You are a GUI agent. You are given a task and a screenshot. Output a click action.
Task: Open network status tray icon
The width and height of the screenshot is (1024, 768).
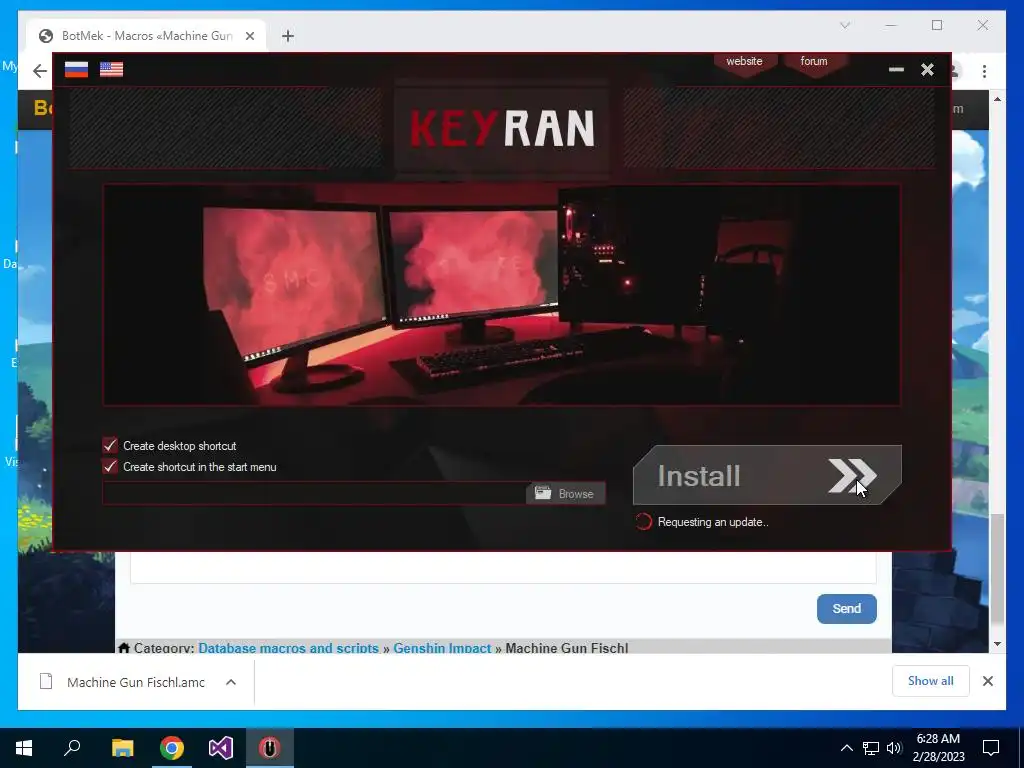871,748
